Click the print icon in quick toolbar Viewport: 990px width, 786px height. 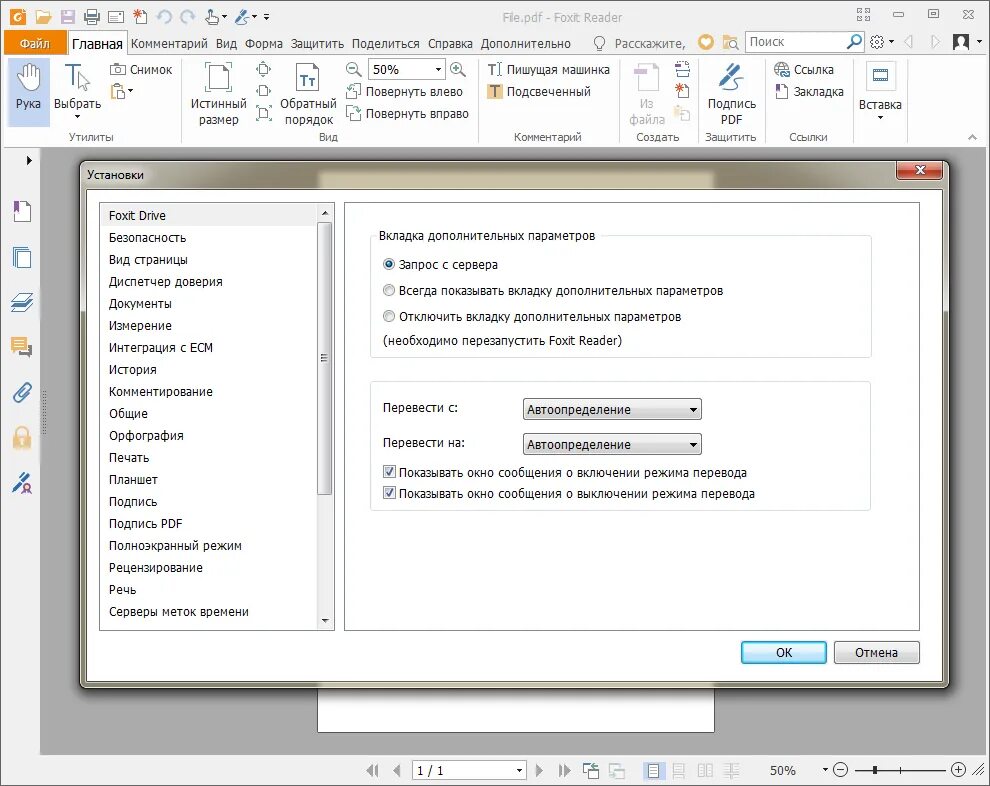92,17
